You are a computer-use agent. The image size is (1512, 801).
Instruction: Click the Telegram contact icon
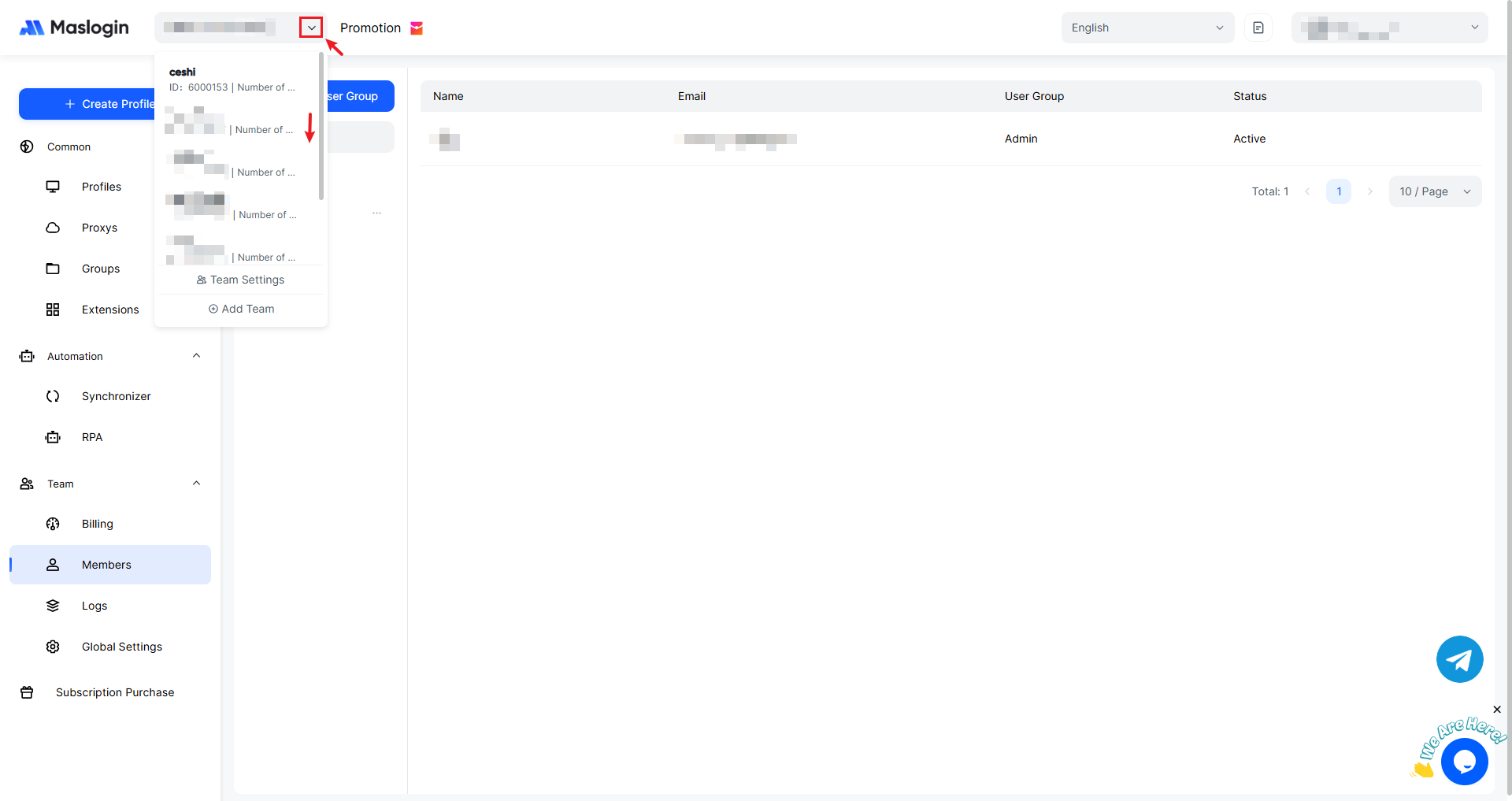click(1459, 659)
